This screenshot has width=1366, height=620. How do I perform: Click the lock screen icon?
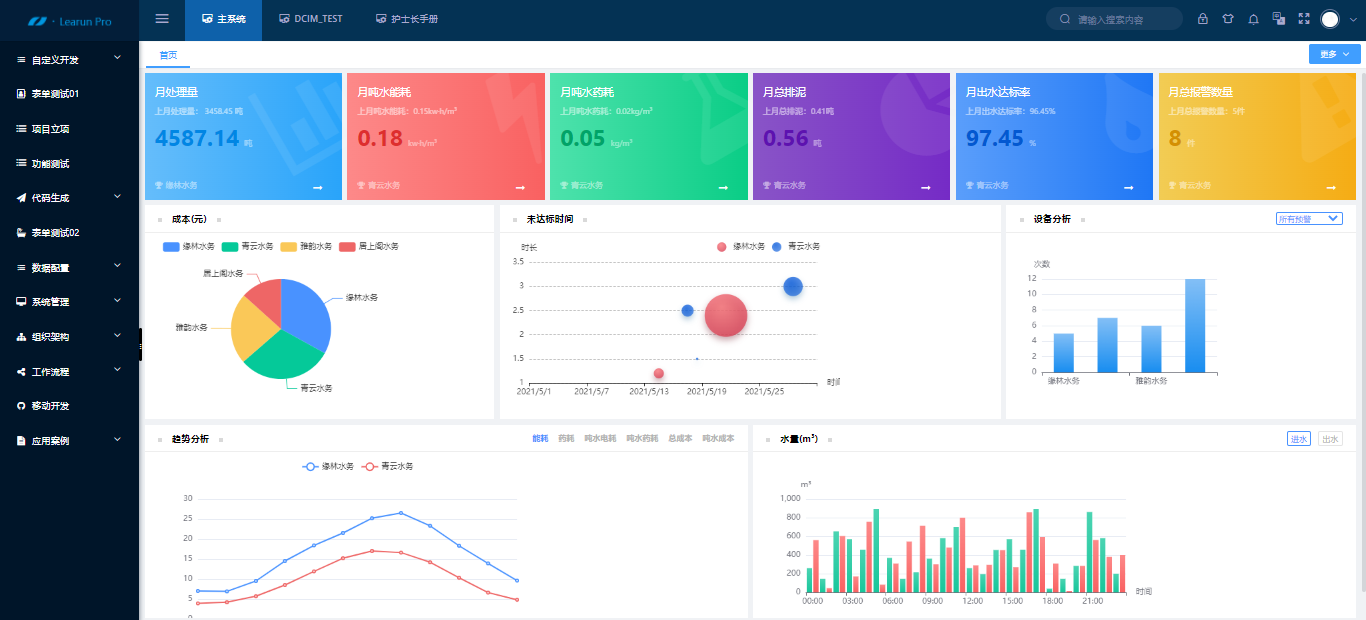click(1202, 19)
